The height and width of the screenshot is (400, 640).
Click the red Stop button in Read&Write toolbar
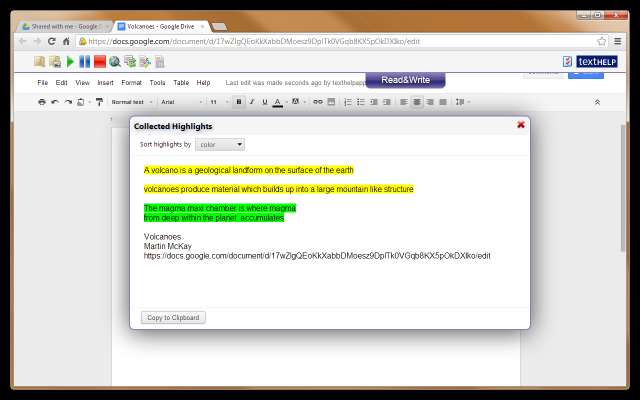pyautogui.click(x=100, y=62)
